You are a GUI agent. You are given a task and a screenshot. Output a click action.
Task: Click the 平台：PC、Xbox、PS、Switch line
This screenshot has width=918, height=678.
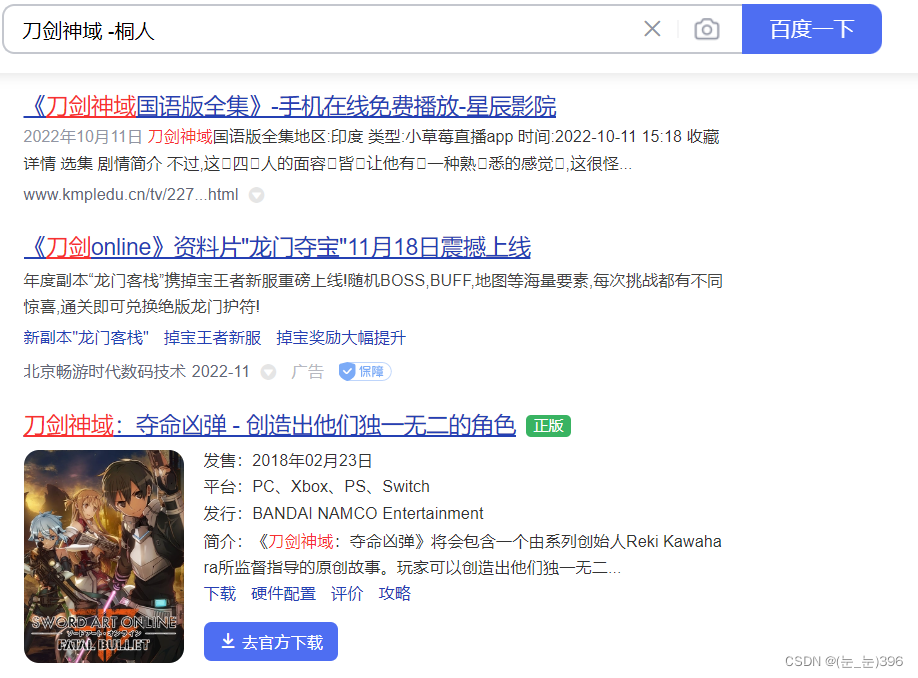(316, 487)
